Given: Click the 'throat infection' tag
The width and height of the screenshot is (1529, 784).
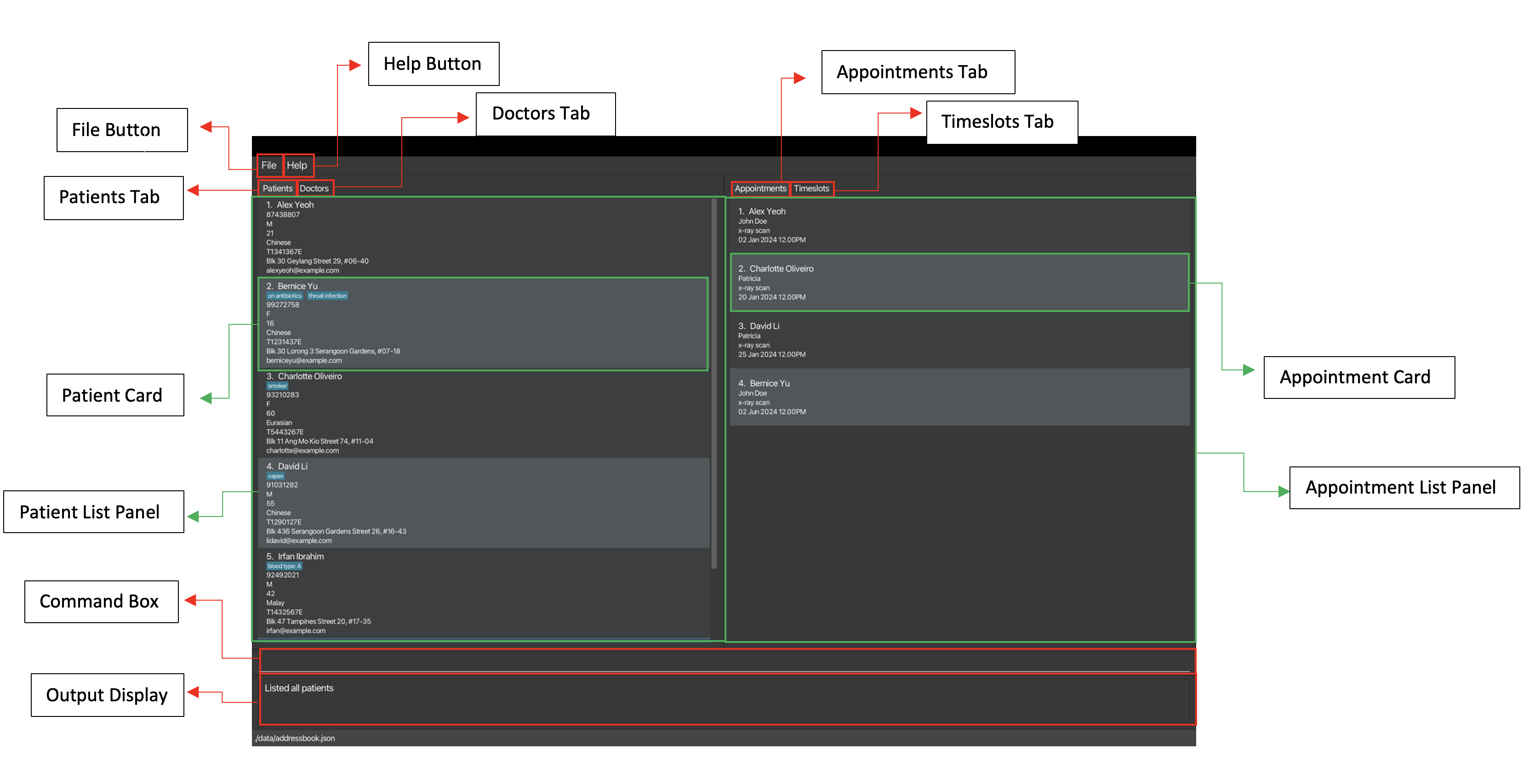Looking at the screenshot, I should (328, 295).
